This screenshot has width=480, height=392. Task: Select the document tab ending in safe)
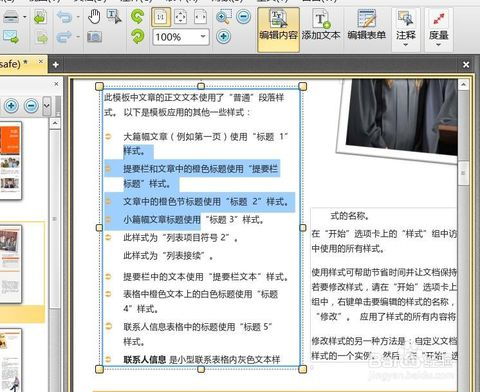click(x=21, y=64)
